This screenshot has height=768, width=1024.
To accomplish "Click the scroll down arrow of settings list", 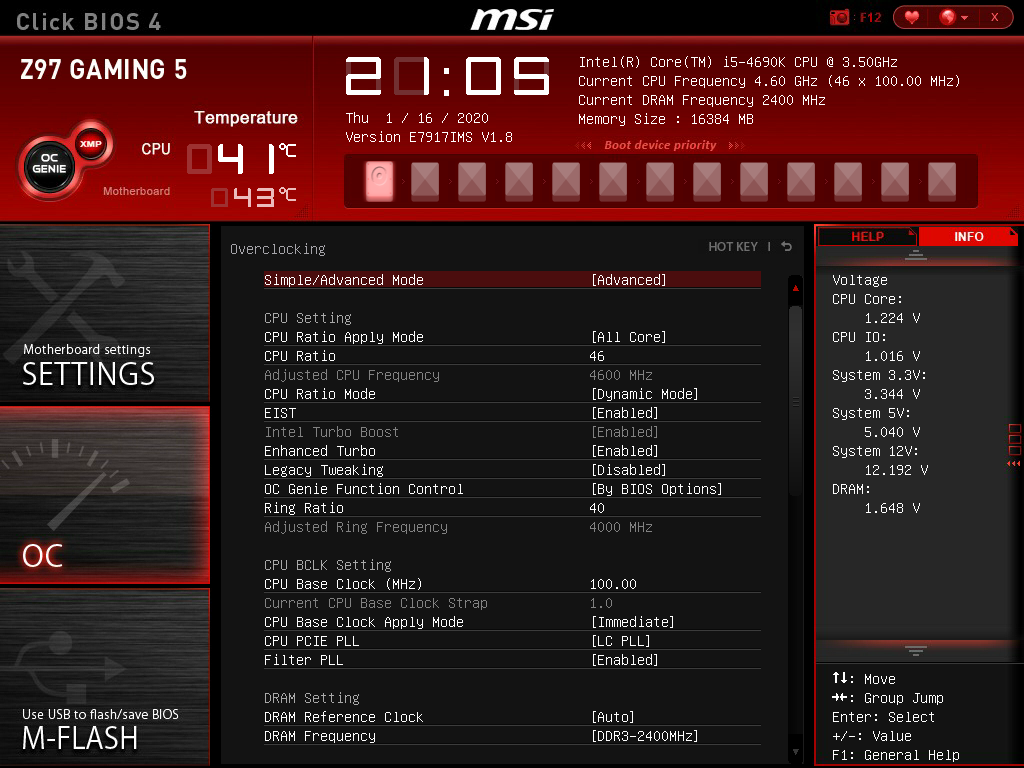I will coord(795,752).
